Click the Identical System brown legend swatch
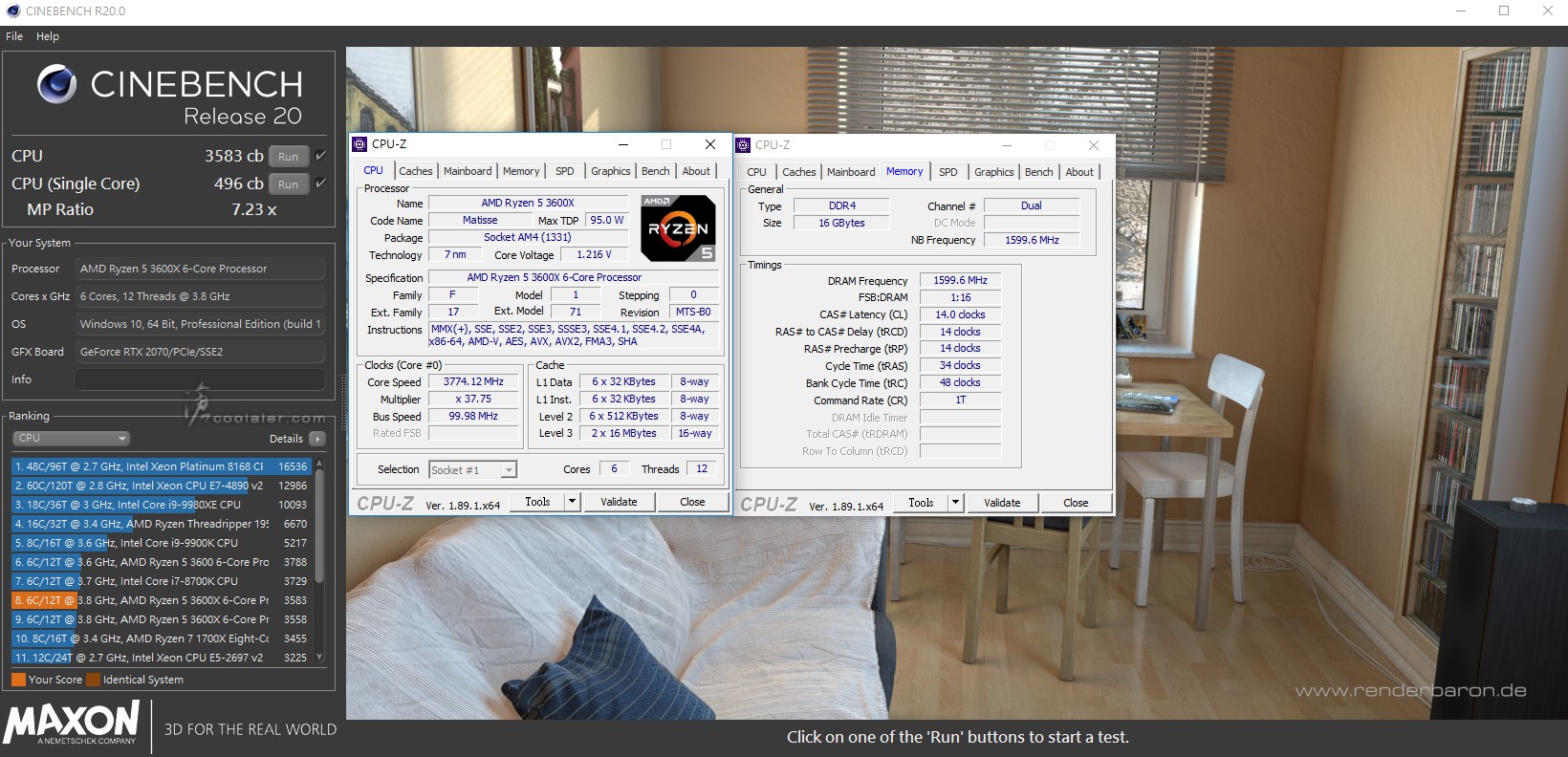Image resolution: width=1568 pixels, height=757 pixels. [x=93, y=680]
